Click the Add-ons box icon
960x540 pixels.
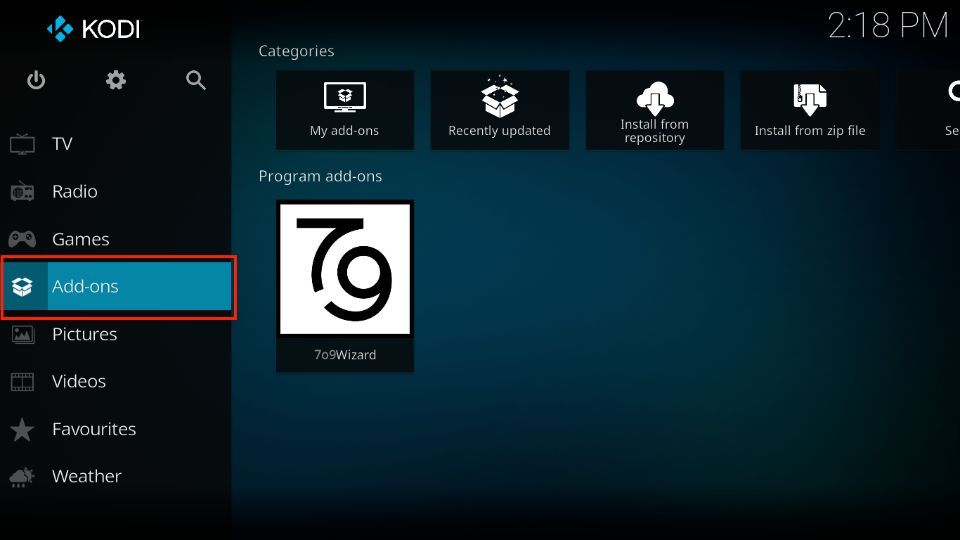(x=22, y=287)
